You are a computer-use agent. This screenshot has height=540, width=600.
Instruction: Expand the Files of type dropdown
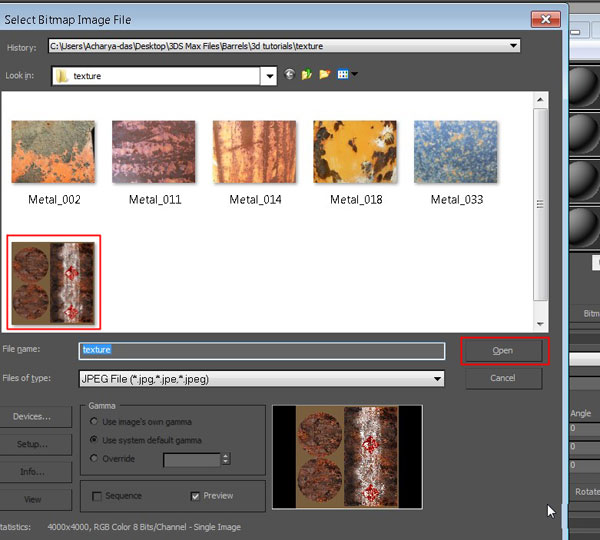coord(438,379)
